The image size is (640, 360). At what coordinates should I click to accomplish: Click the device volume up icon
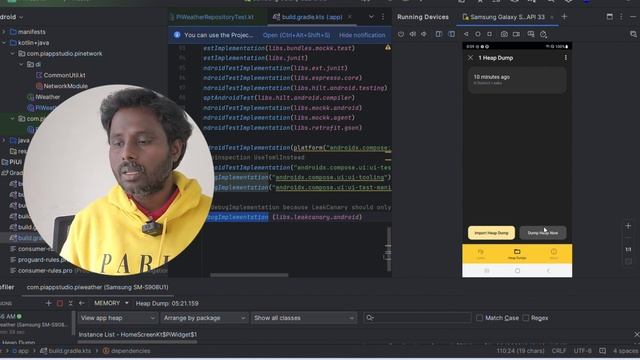tap(413, 34)
